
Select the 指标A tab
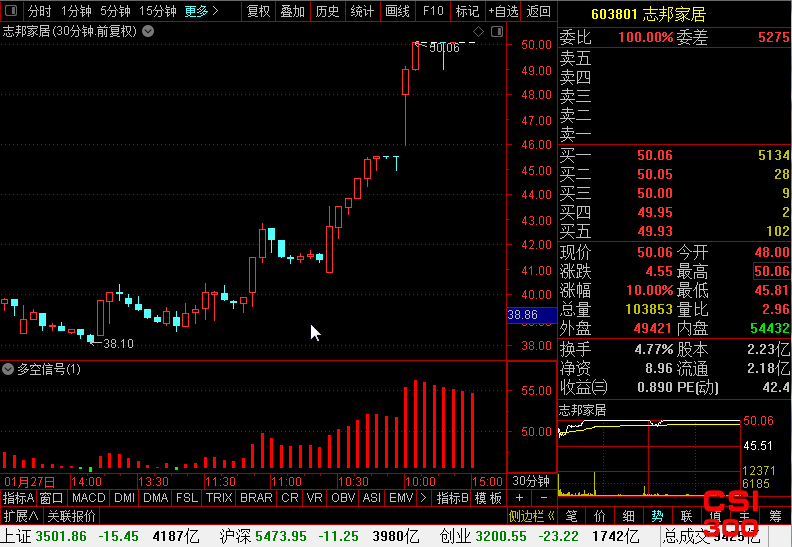tap(18, 498)
